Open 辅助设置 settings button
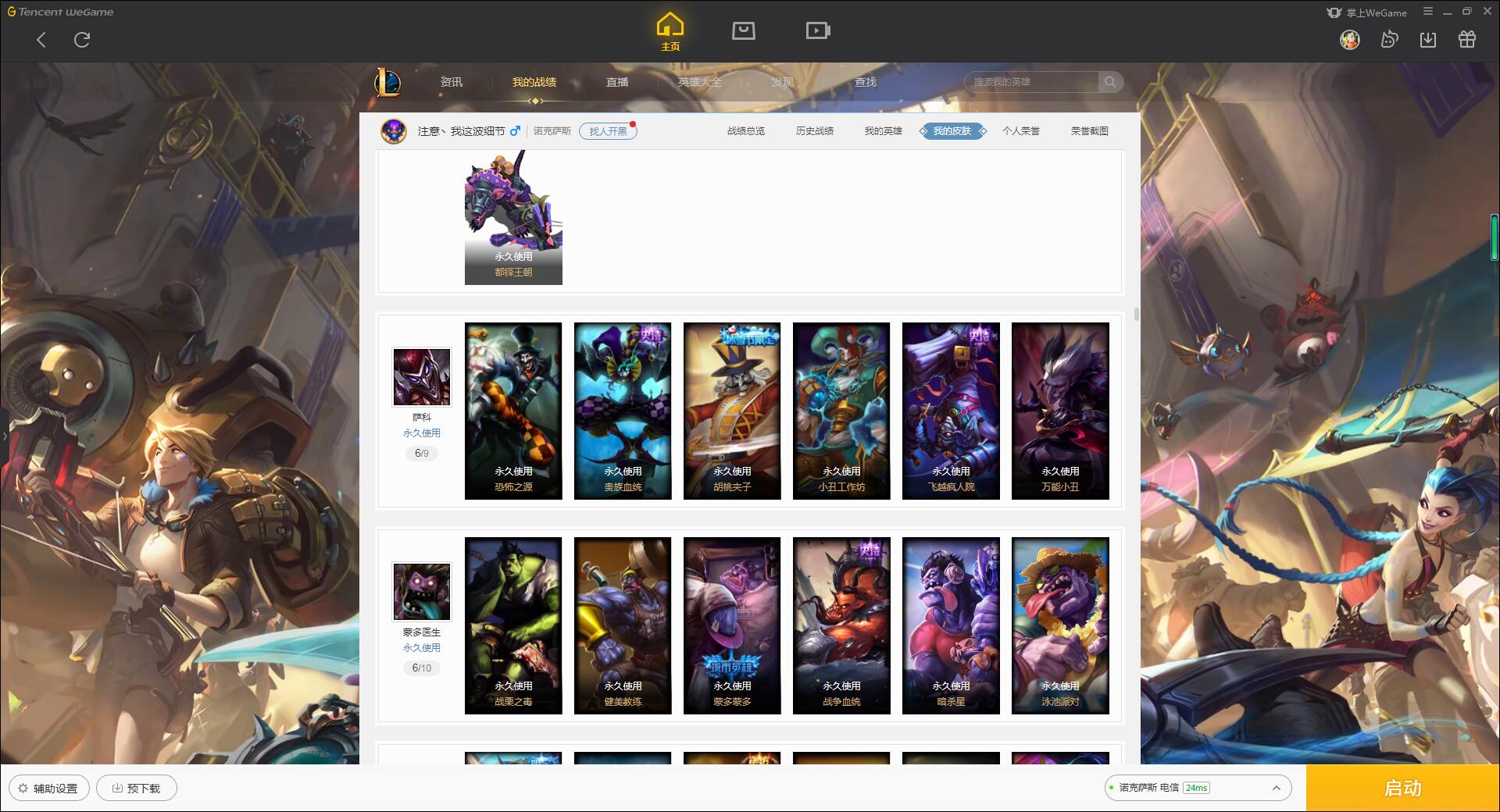1500x812 pixels. point(48,788)
